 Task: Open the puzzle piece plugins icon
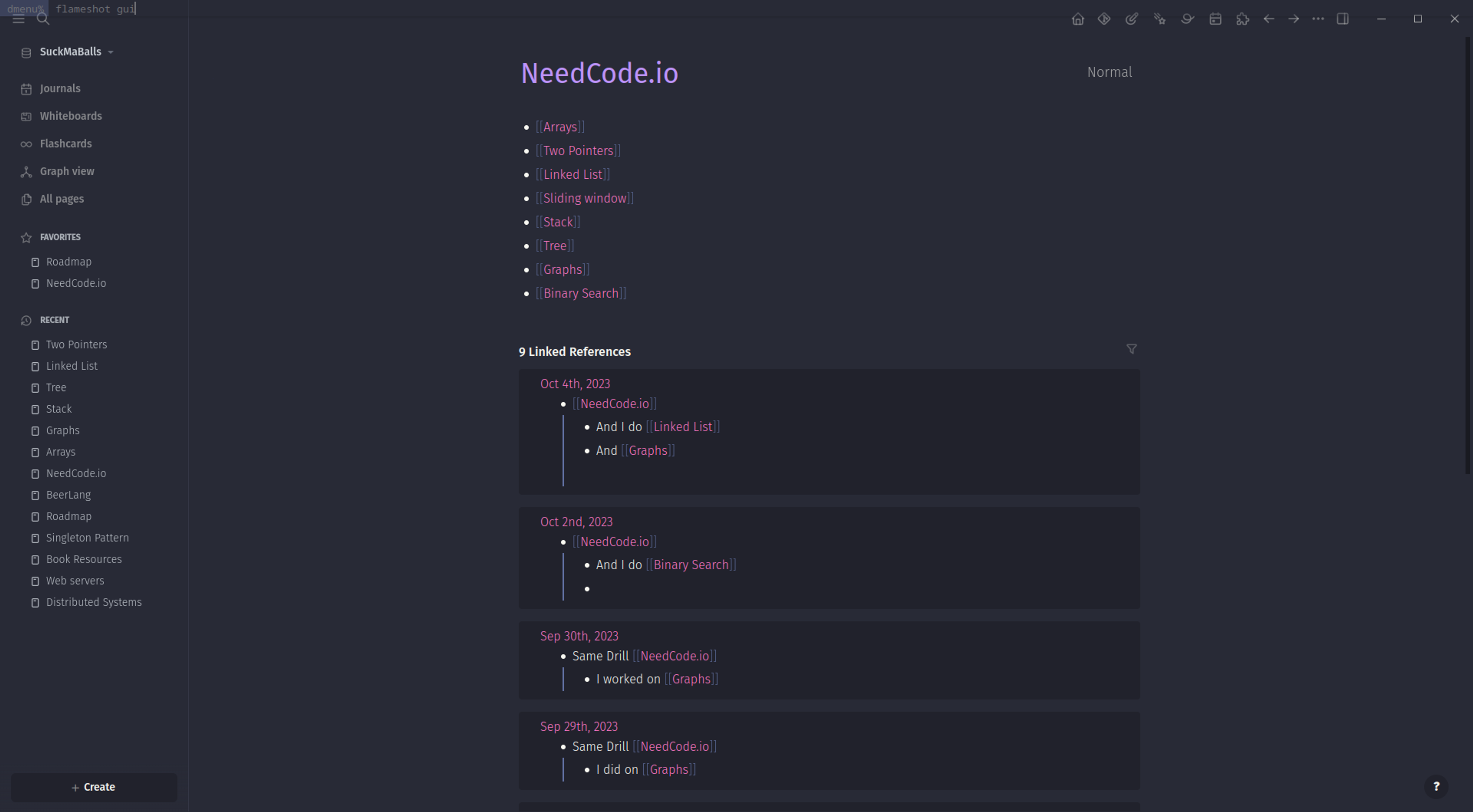pos(1242,20)
